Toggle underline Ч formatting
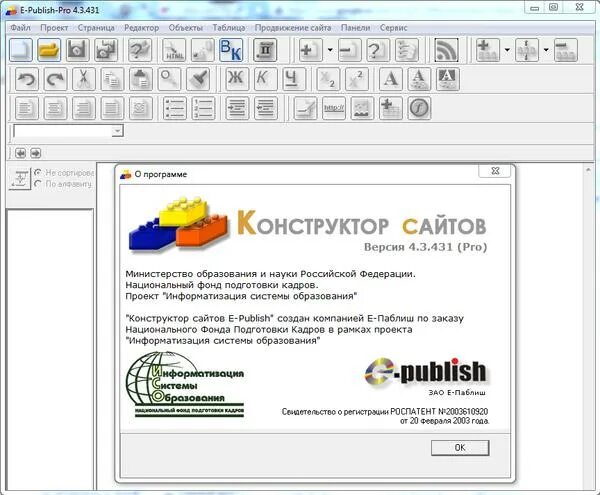 293,79
